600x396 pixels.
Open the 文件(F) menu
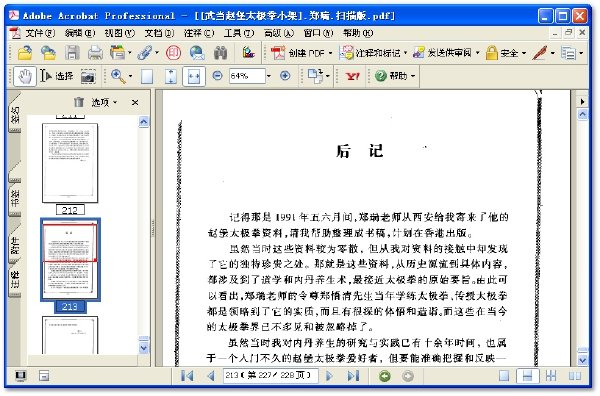(x=40, y=33)
